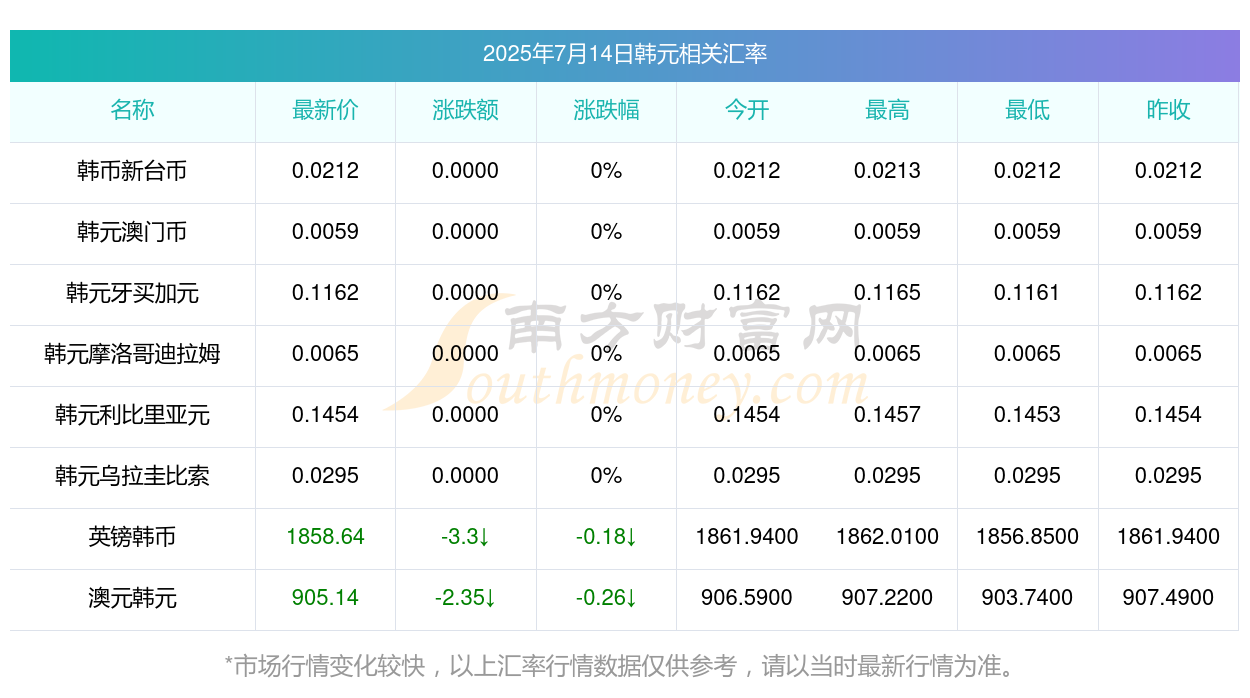Click the 涨跌幅 column header
Screen dimensions: 1250x698
coord(606,110)
